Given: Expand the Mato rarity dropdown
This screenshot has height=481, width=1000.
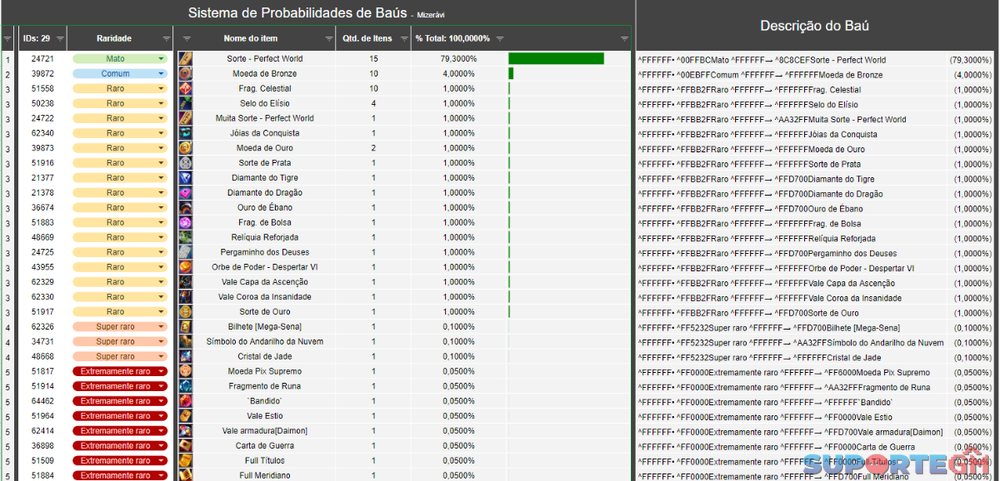Looking at the screenshot, I should (161, 59).
